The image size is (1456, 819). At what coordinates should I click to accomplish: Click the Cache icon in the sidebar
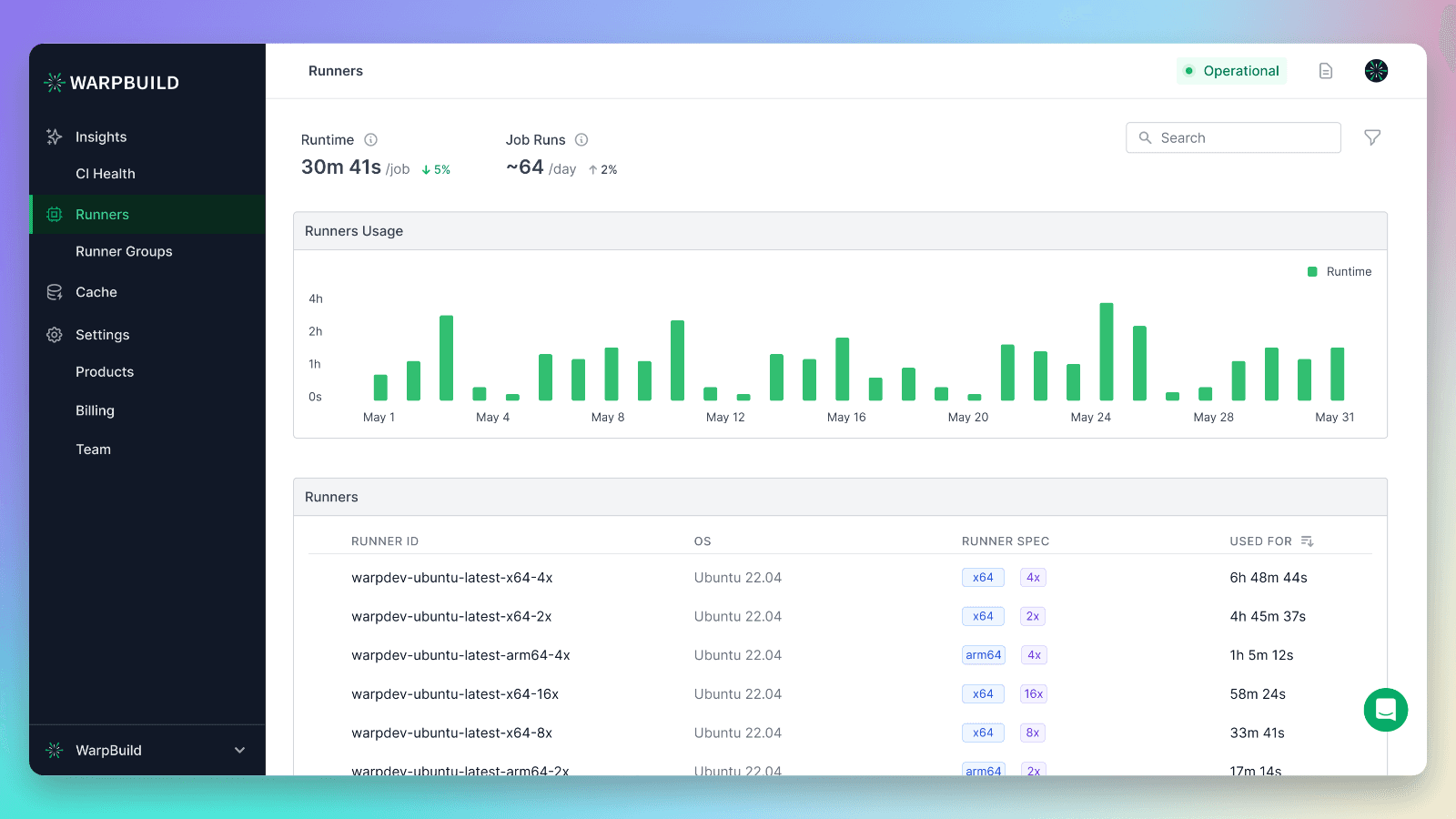pyautogui.click(x=54, y=291)
